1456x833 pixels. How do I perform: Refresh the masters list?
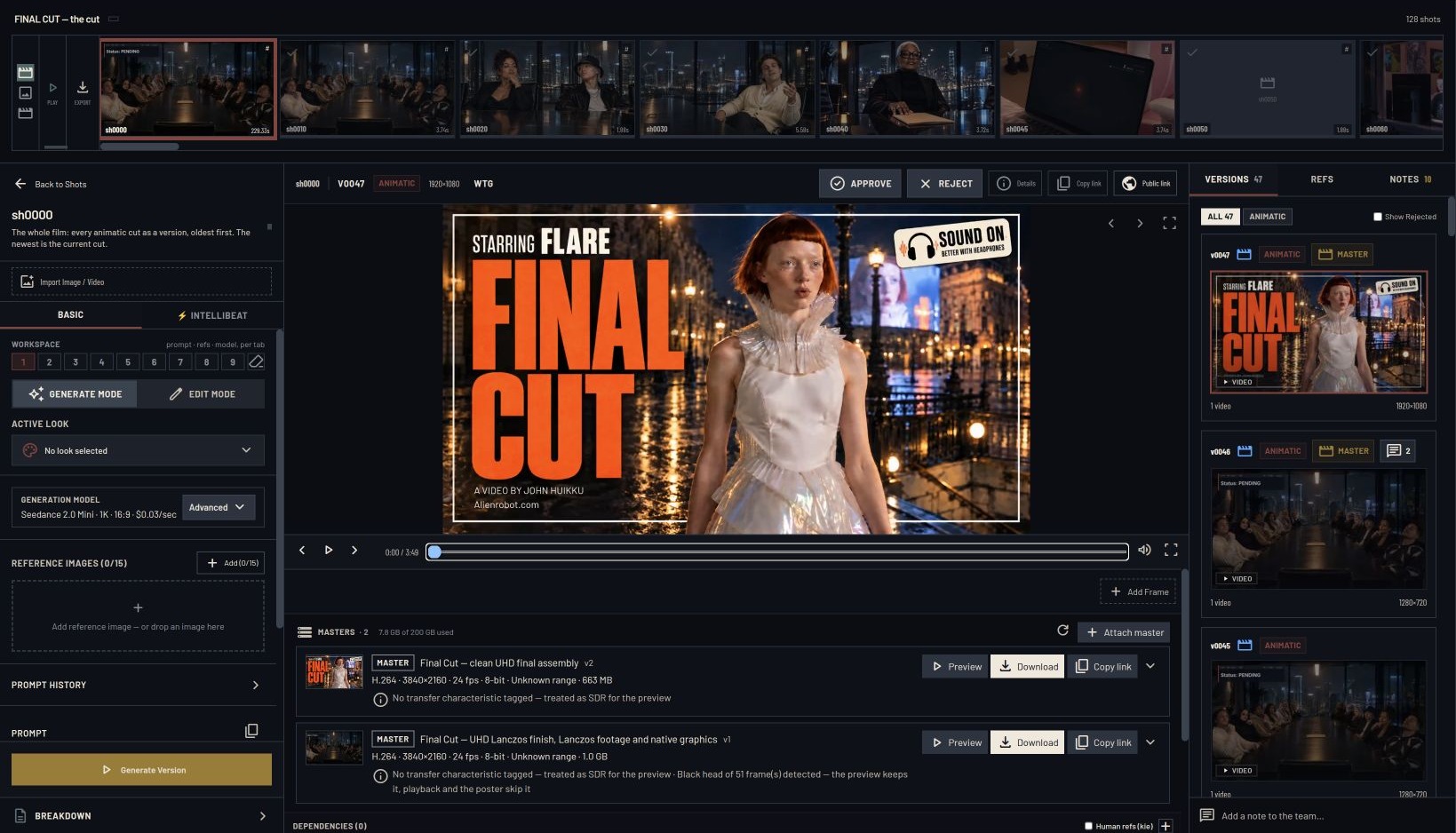(1062, 631)
